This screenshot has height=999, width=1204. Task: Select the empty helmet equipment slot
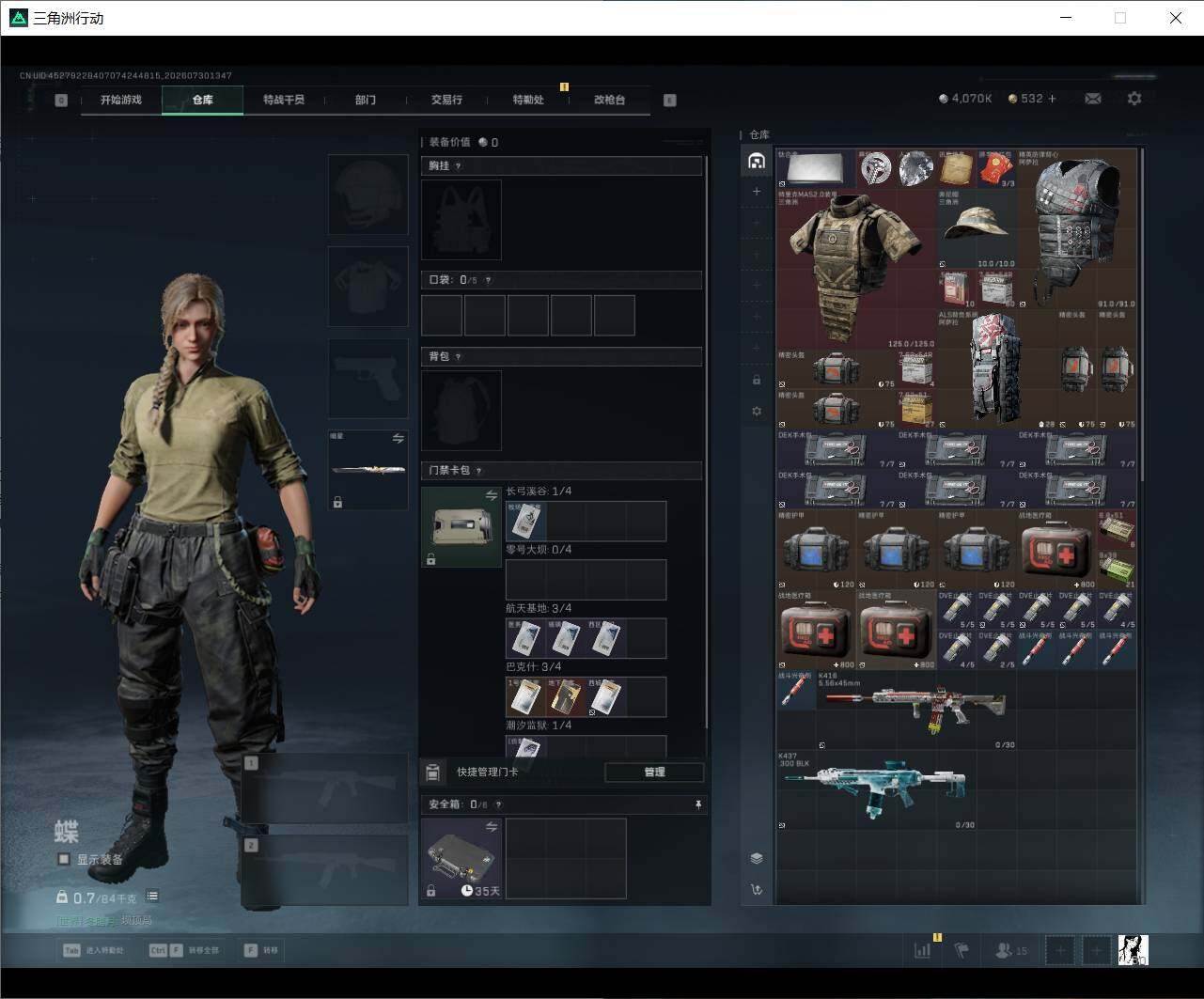coord(368,195)
